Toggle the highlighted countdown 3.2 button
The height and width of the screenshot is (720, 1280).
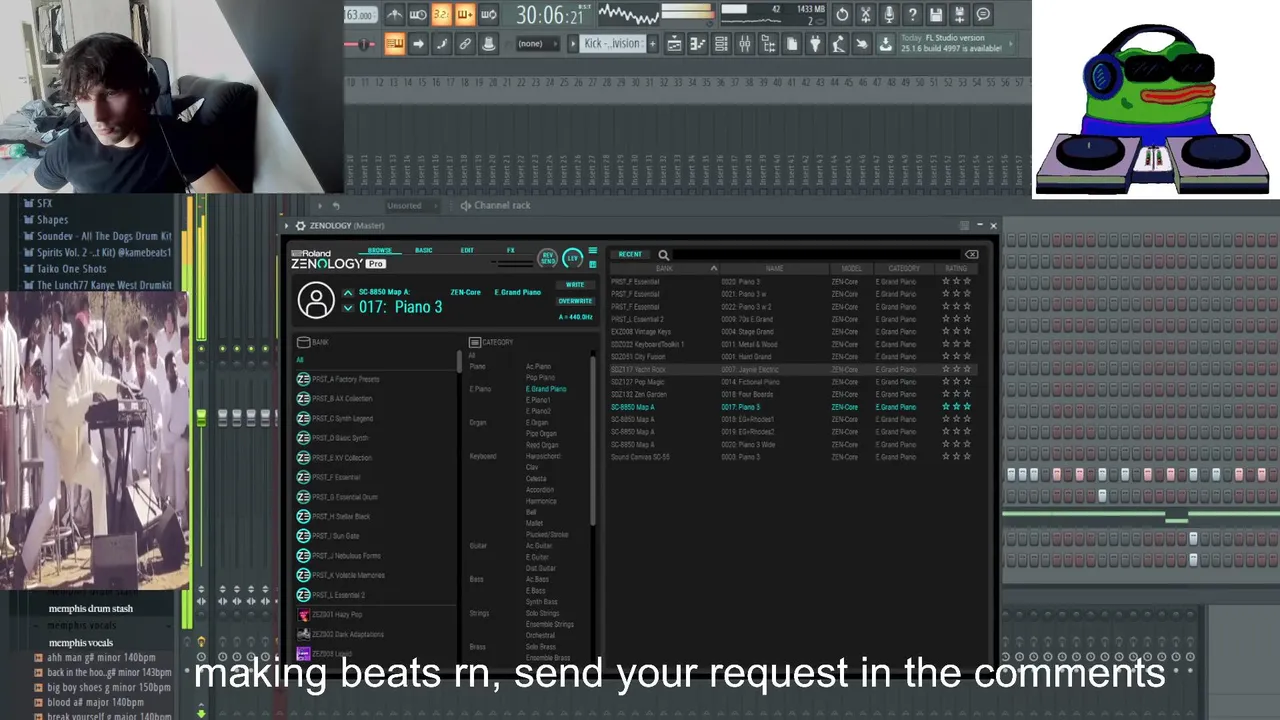click(441, 15)
